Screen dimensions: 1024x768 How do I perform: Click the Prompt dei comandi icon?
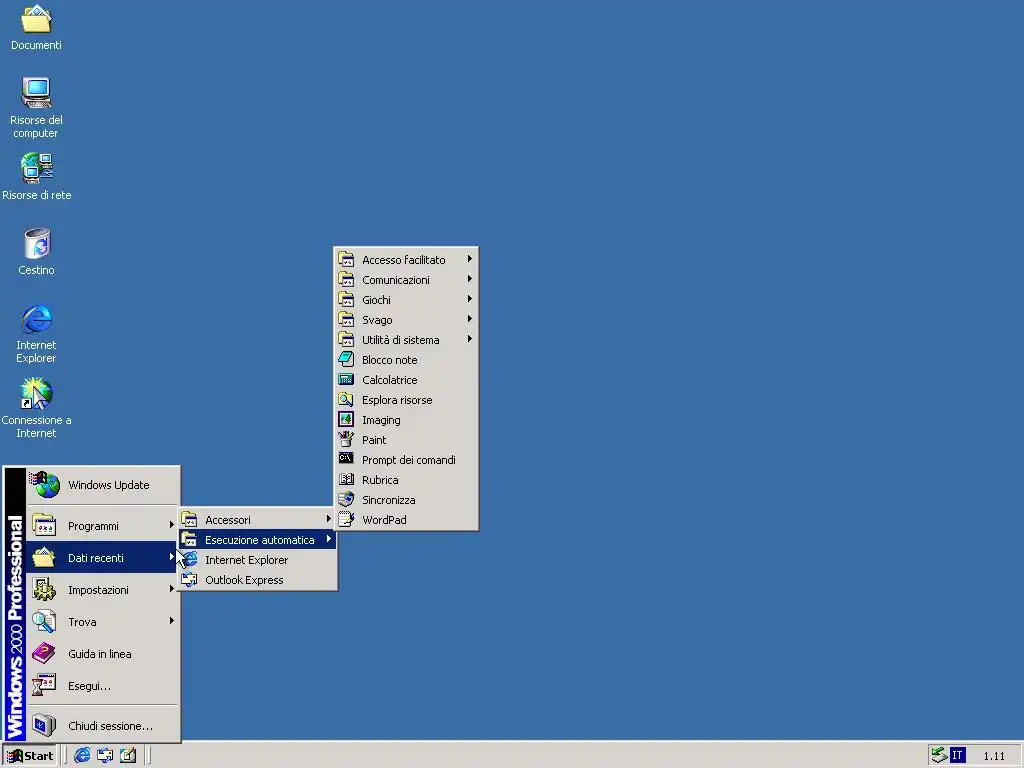[x=346, y=459]
